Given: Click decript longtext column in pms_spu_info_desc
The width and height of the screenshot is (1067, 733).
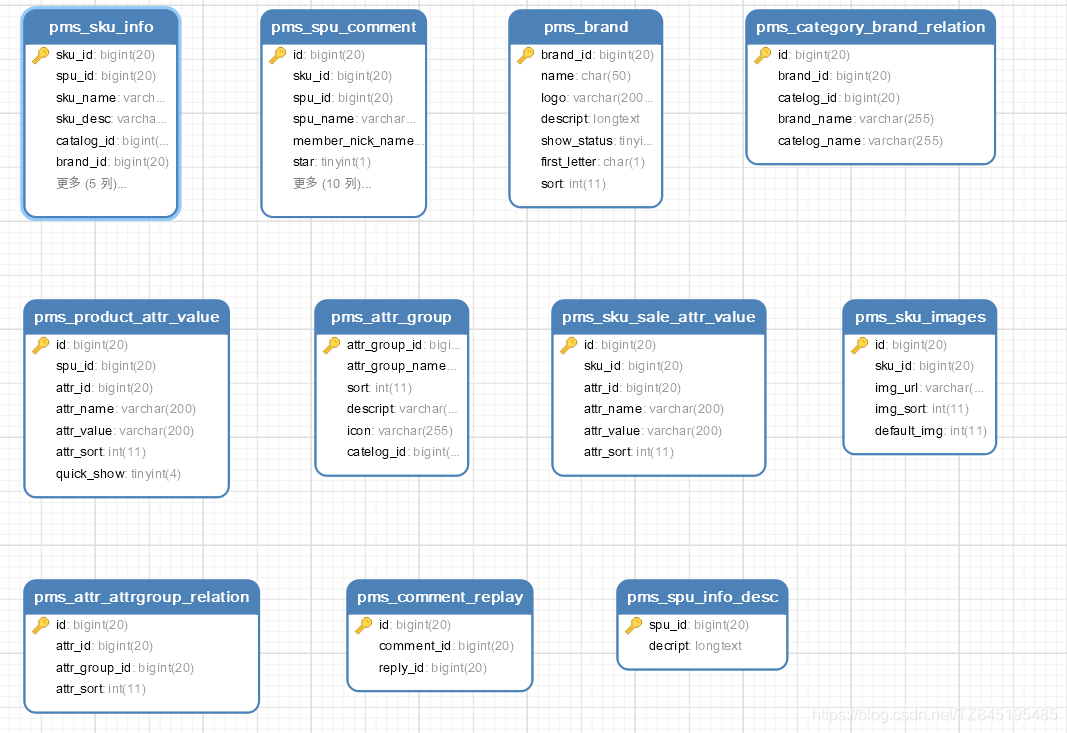Looking at the screenshot, I should coord(695,646).
